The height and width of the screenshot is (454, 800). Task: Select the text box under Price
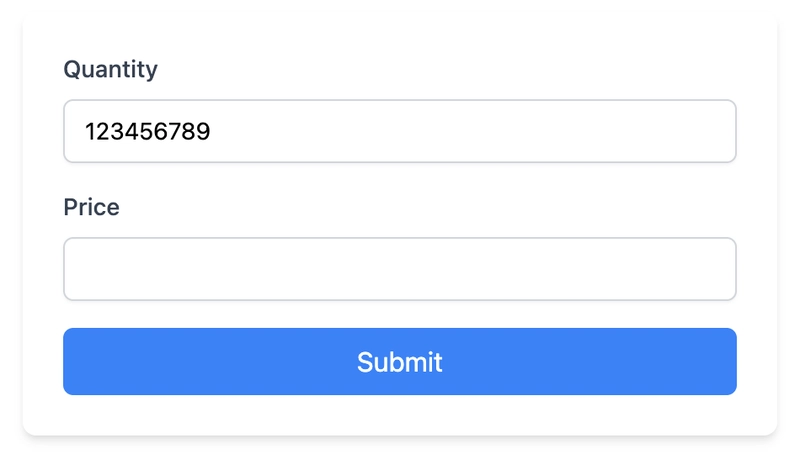pos(400,269)
